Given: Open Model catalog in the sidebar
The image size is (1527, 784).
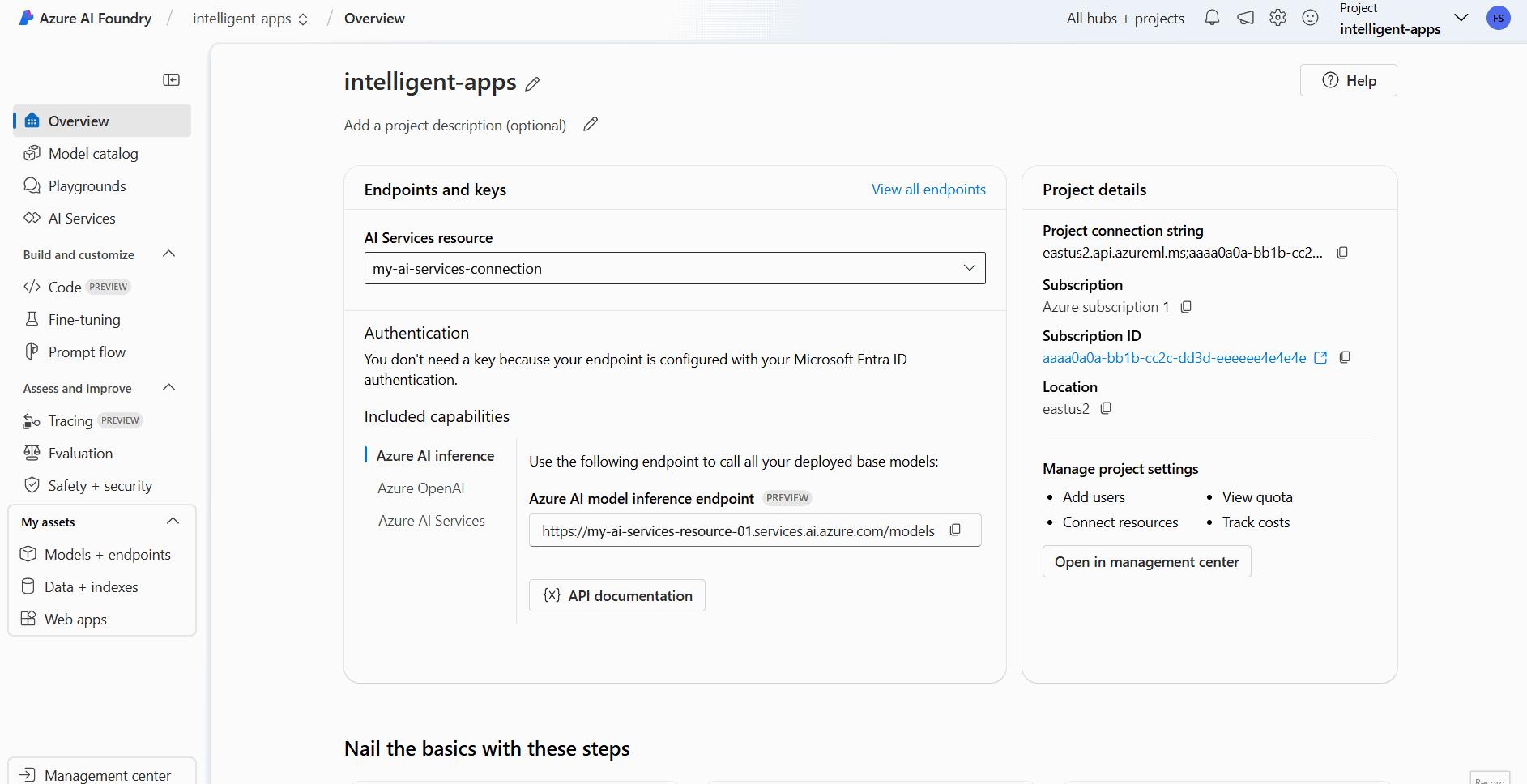Looking at the screenshot, I should [92, 154].
